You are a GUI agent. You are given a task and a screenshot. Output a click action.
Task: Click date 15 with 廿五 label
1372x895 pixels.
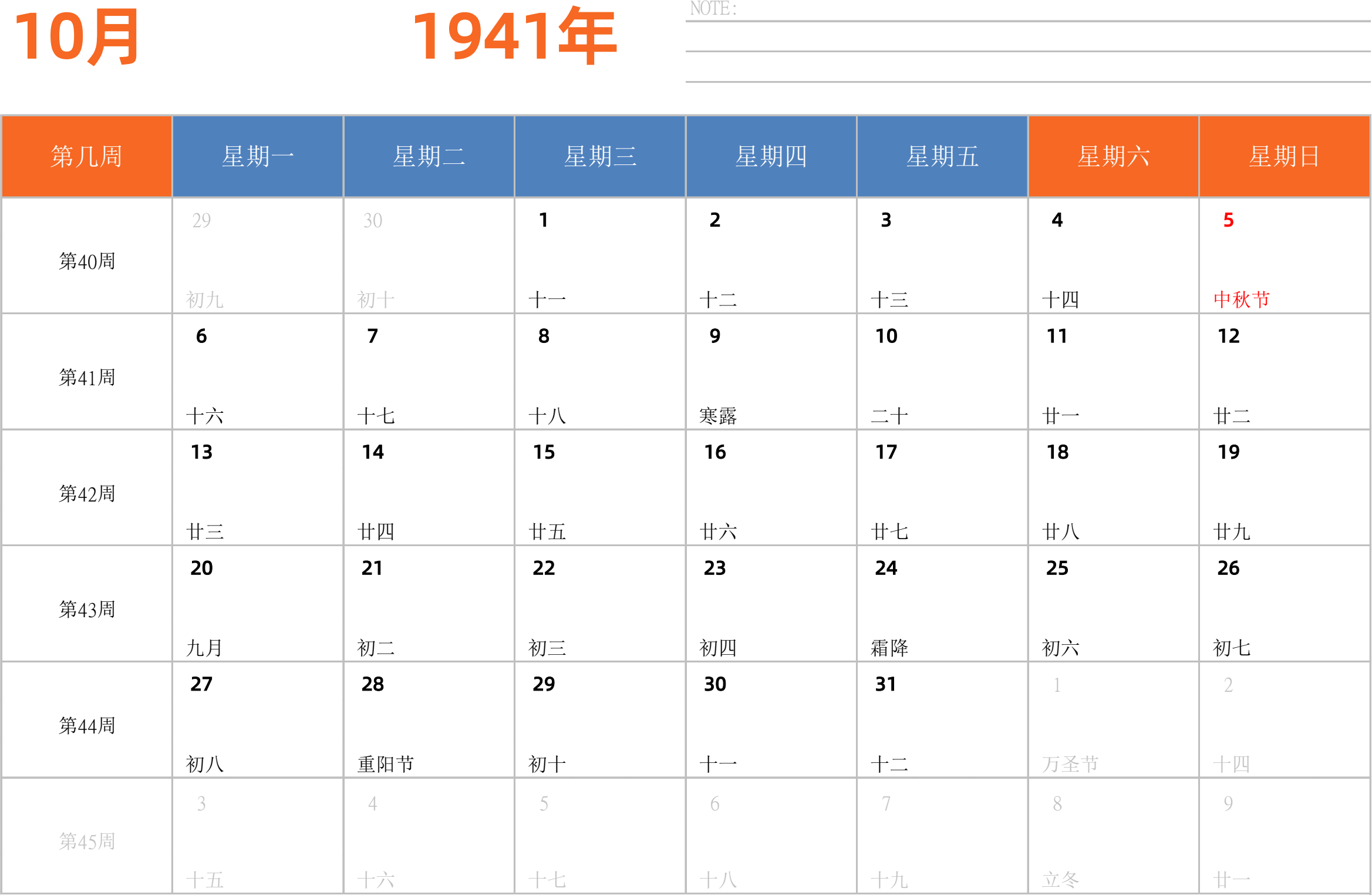[x=599, y=488]
